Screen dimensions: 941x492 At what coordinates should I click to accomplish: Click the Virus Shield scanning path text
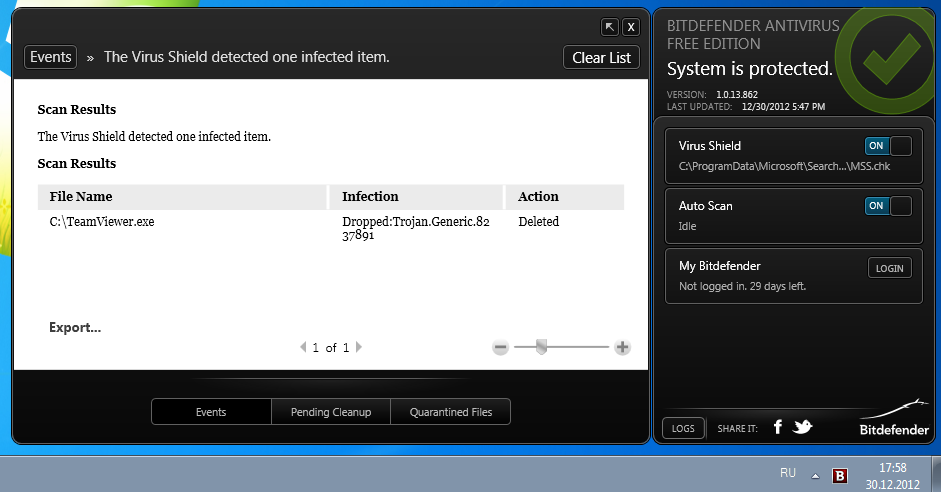click(x=784, y=166)
